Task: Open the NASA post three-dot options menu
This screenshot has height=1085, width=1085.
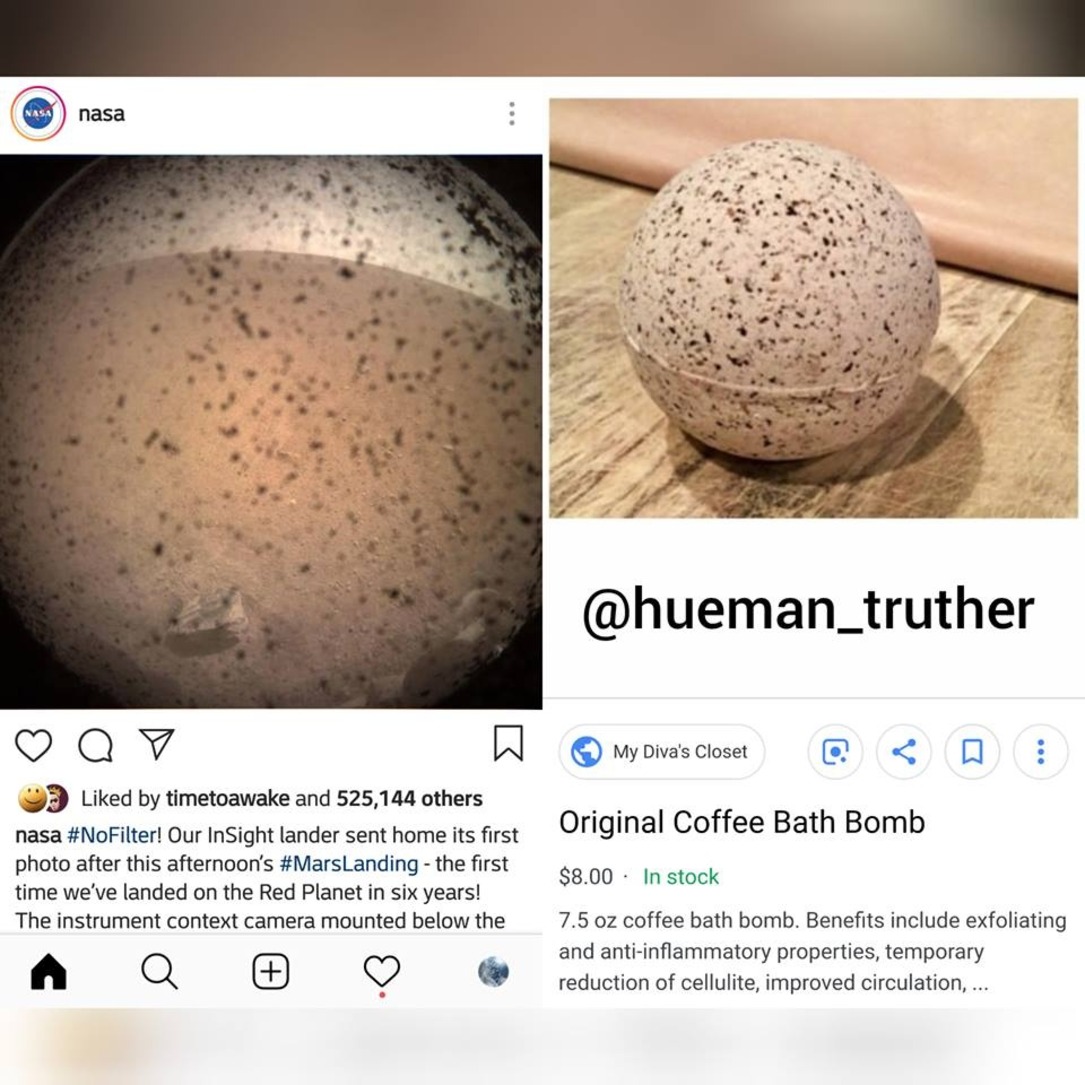Action: tap(512, 113)
